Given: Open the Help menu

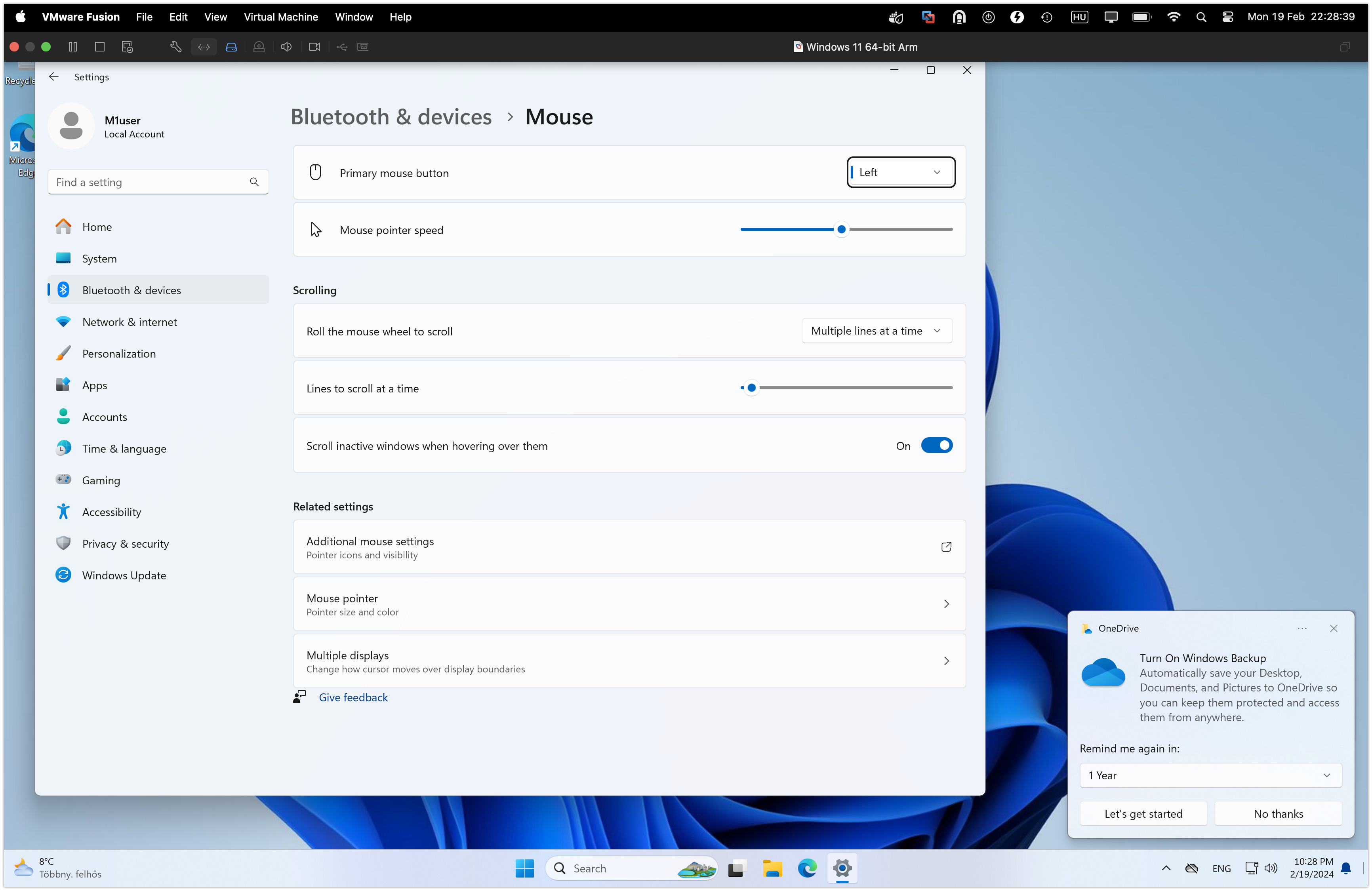Looking at the screenshot, I should (400, 17).
